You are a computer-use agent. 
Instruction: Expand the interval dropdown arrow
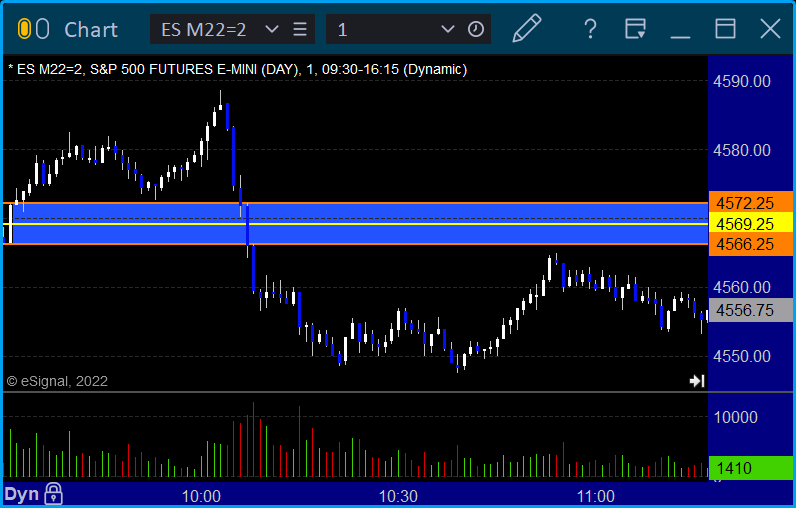447,29
